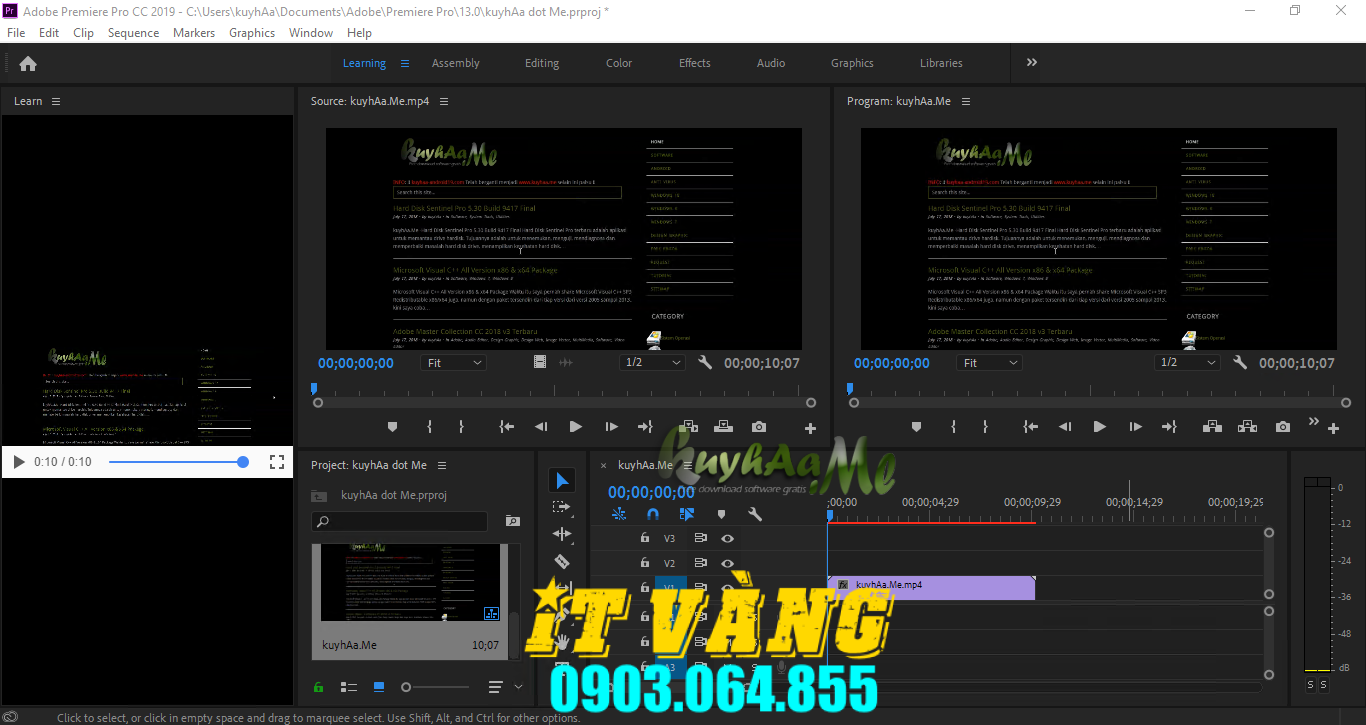Open the Sequence menu
Viewport: 1366px width, 725px height.
[x=133, y=32]
